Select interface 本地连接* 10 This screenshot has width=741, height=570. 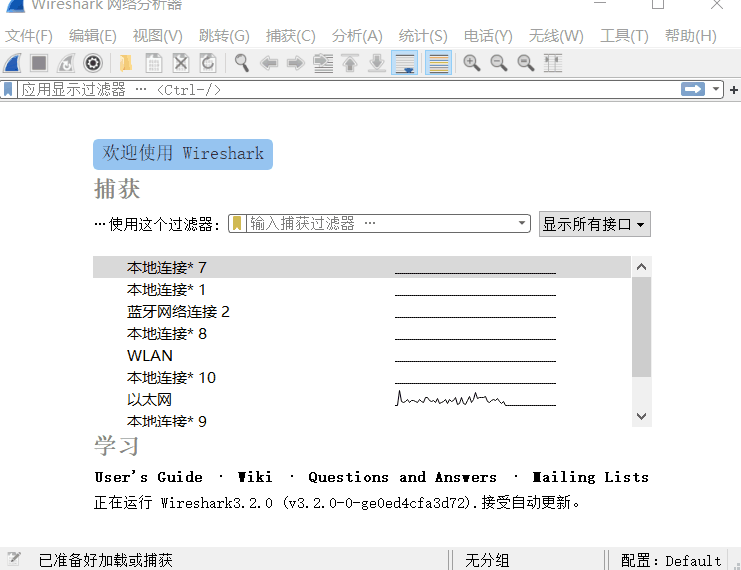[362, 378]
